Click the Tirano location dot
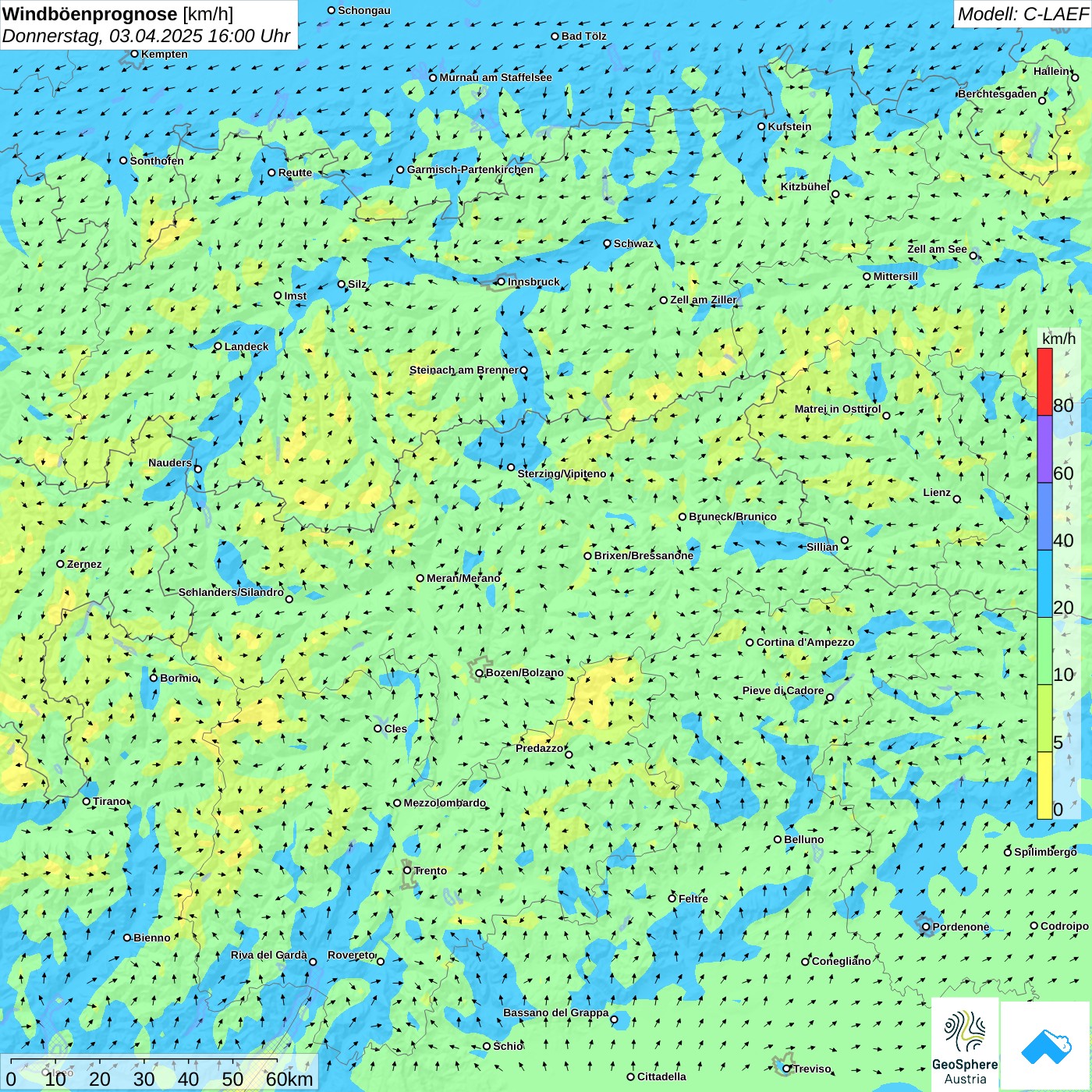Viewport: 1092px width, 1092px height. tap(87, 801)
